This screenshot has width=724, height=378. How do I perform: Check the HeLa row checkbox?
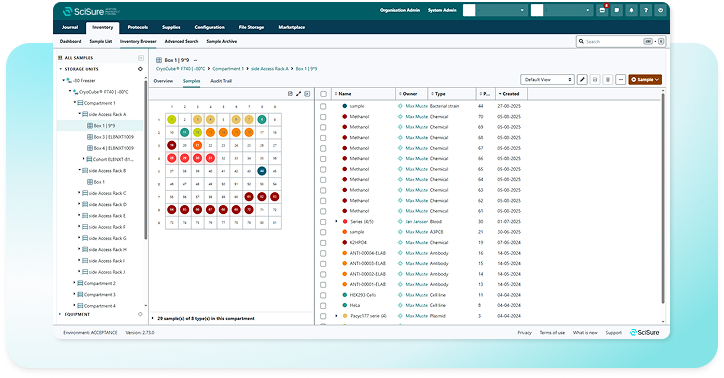coord(323,306)
